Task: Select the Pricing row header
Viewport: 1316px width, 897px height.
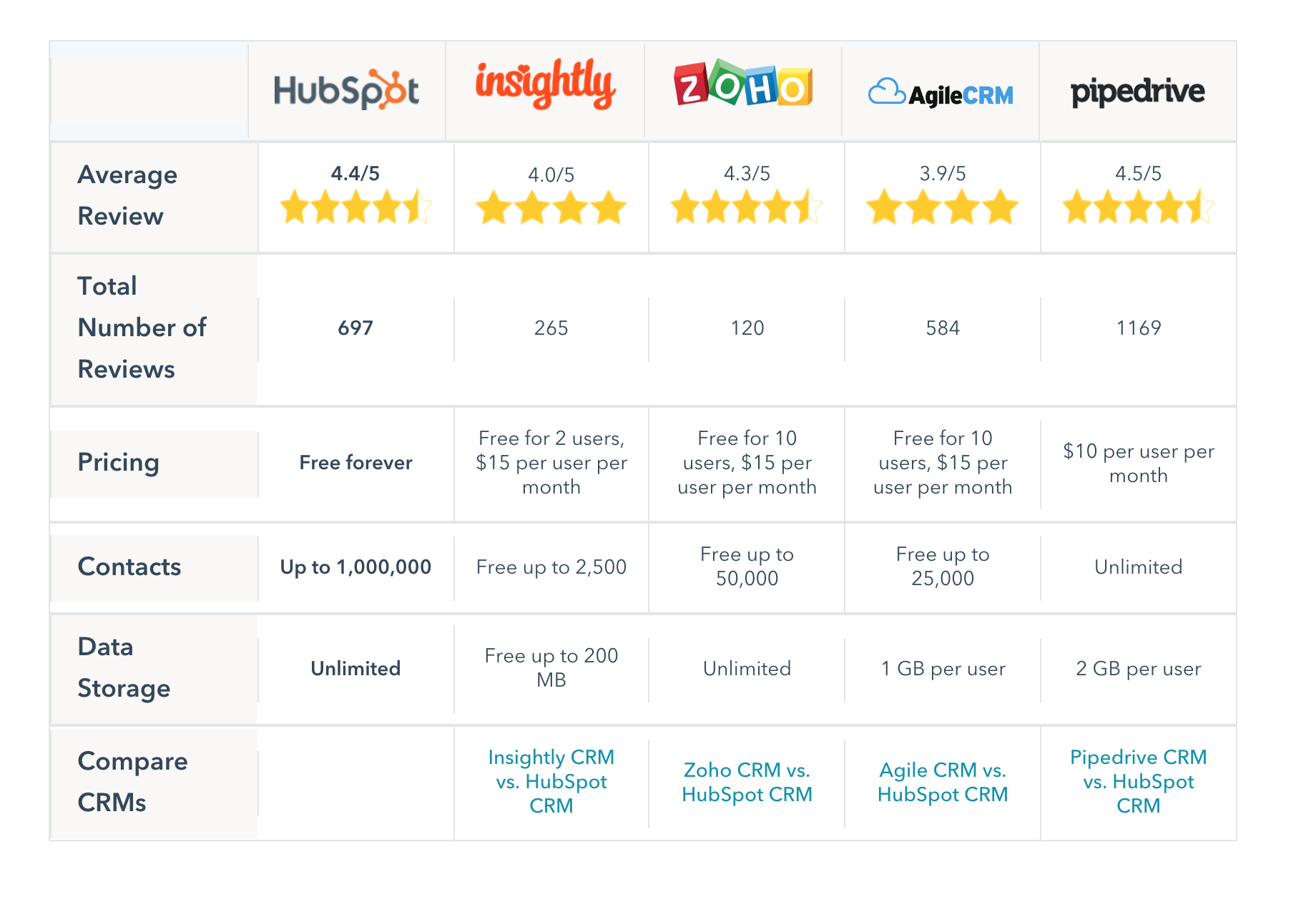Action: 119,462
